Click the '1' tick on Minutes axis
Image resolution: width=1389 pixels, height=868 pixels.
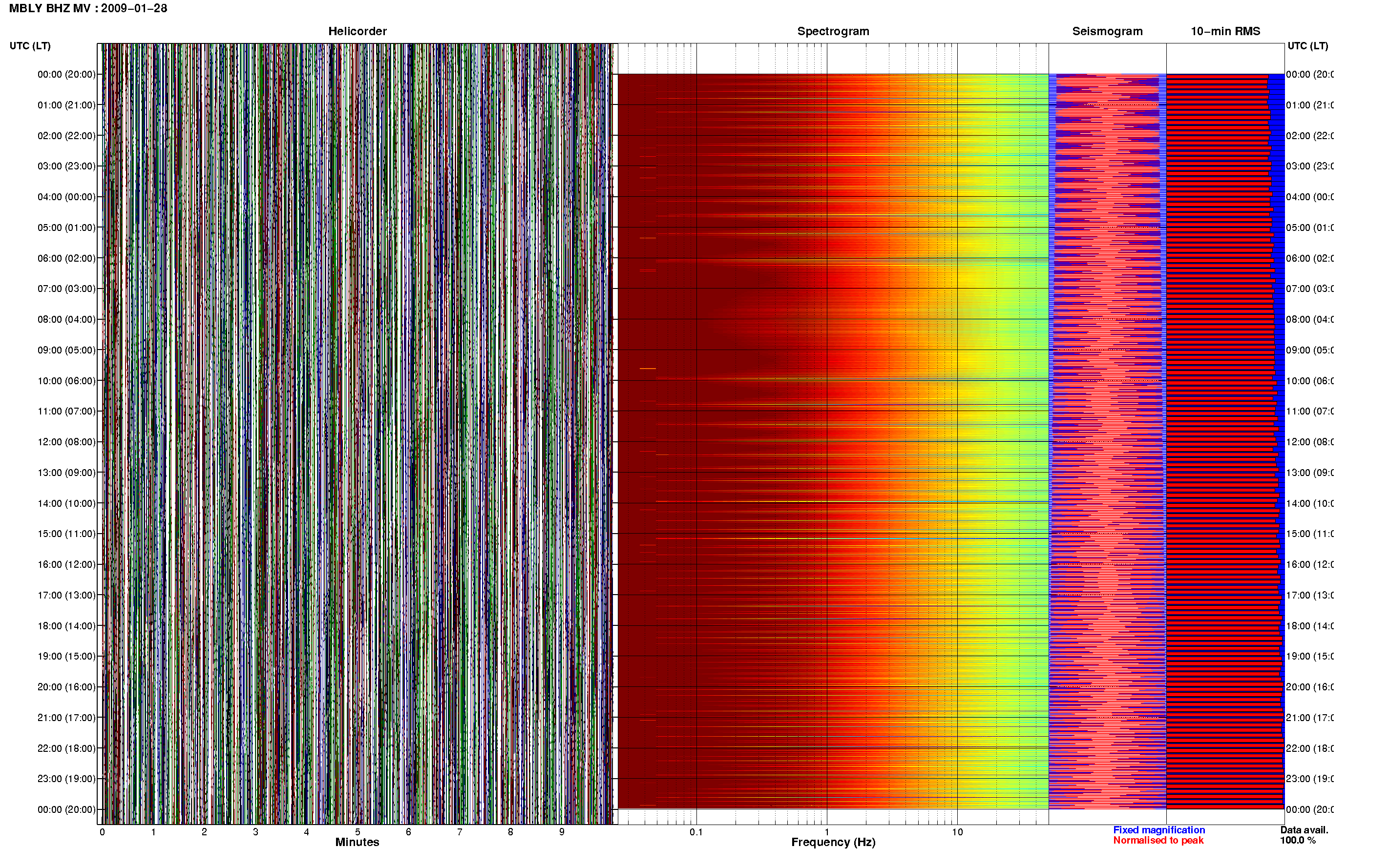click(153, 832)
